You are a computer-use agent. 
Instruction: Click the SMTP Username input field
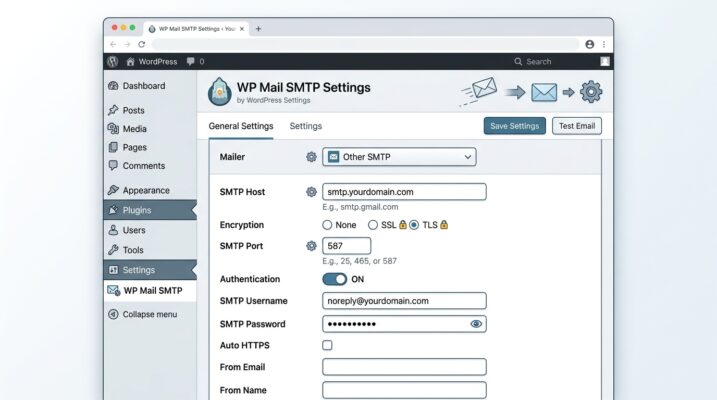click(404, 301)
